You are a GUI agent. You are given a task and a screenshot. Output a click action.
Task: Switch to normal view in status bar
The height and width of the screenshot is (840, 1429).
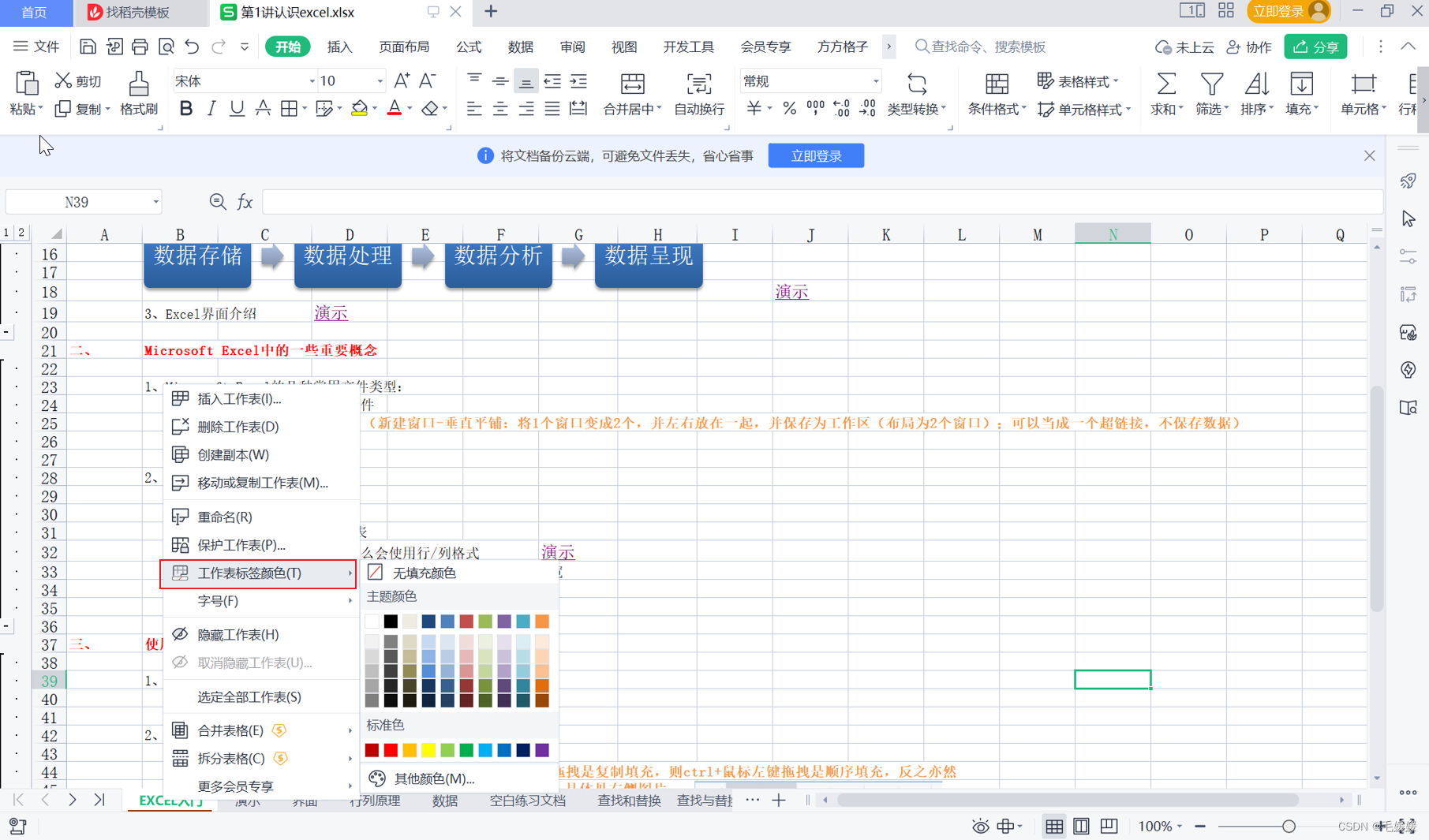(x=1054, y=826)
